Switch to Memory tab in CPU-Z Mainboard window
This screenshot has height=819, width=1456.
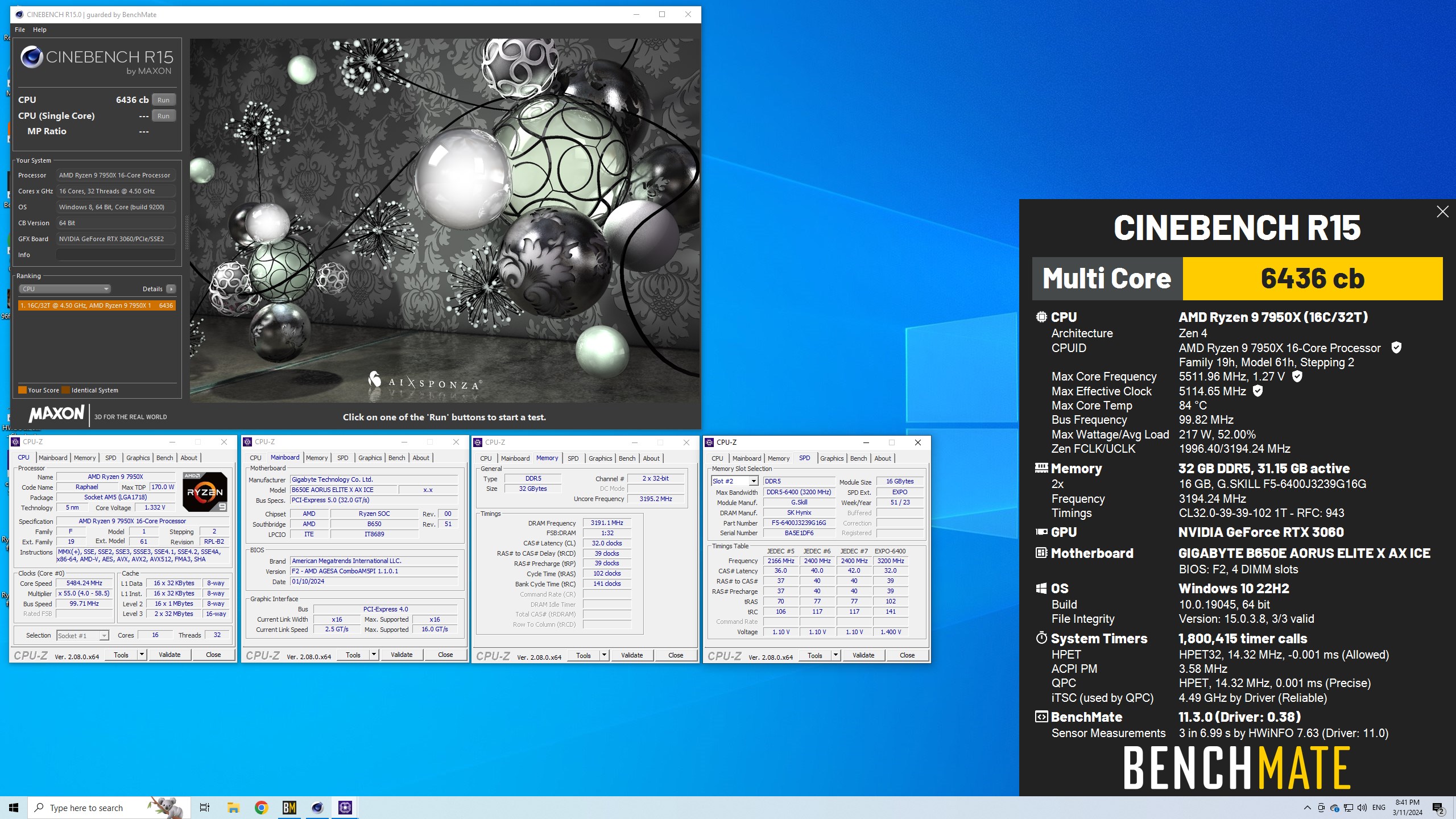(317, 458)
